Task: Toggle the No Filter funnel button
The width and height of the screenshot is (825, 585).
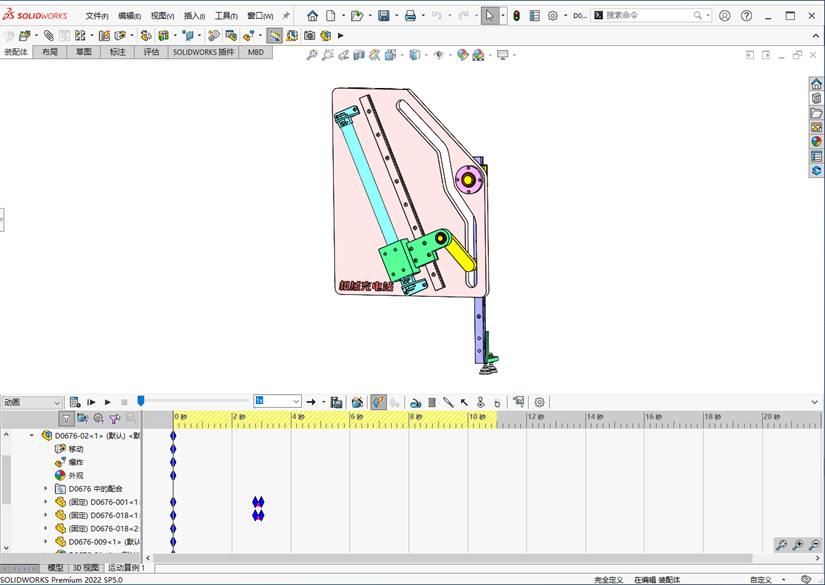Action: (x=66, y=419)
